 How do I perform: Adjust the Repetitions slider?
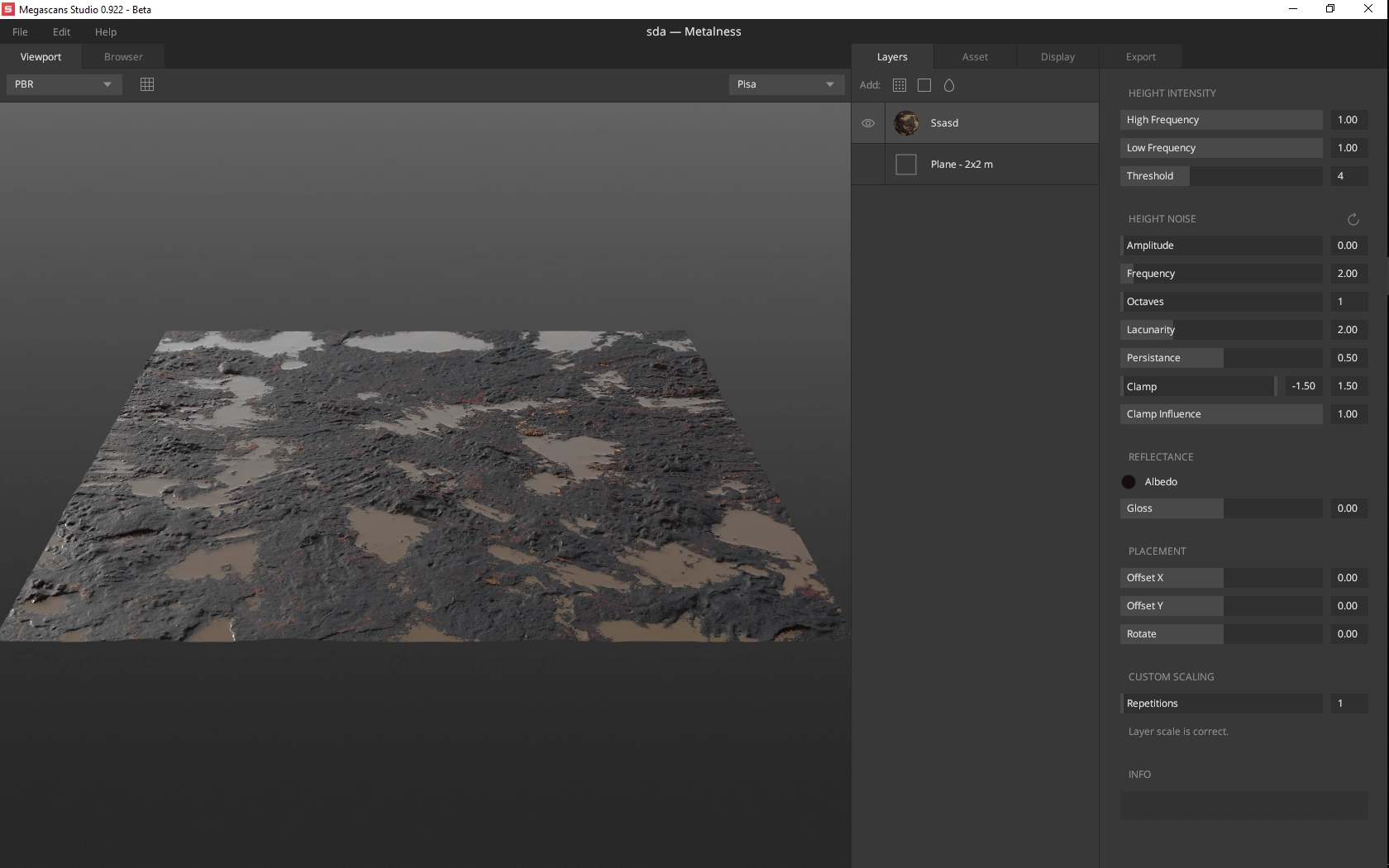1221,703
